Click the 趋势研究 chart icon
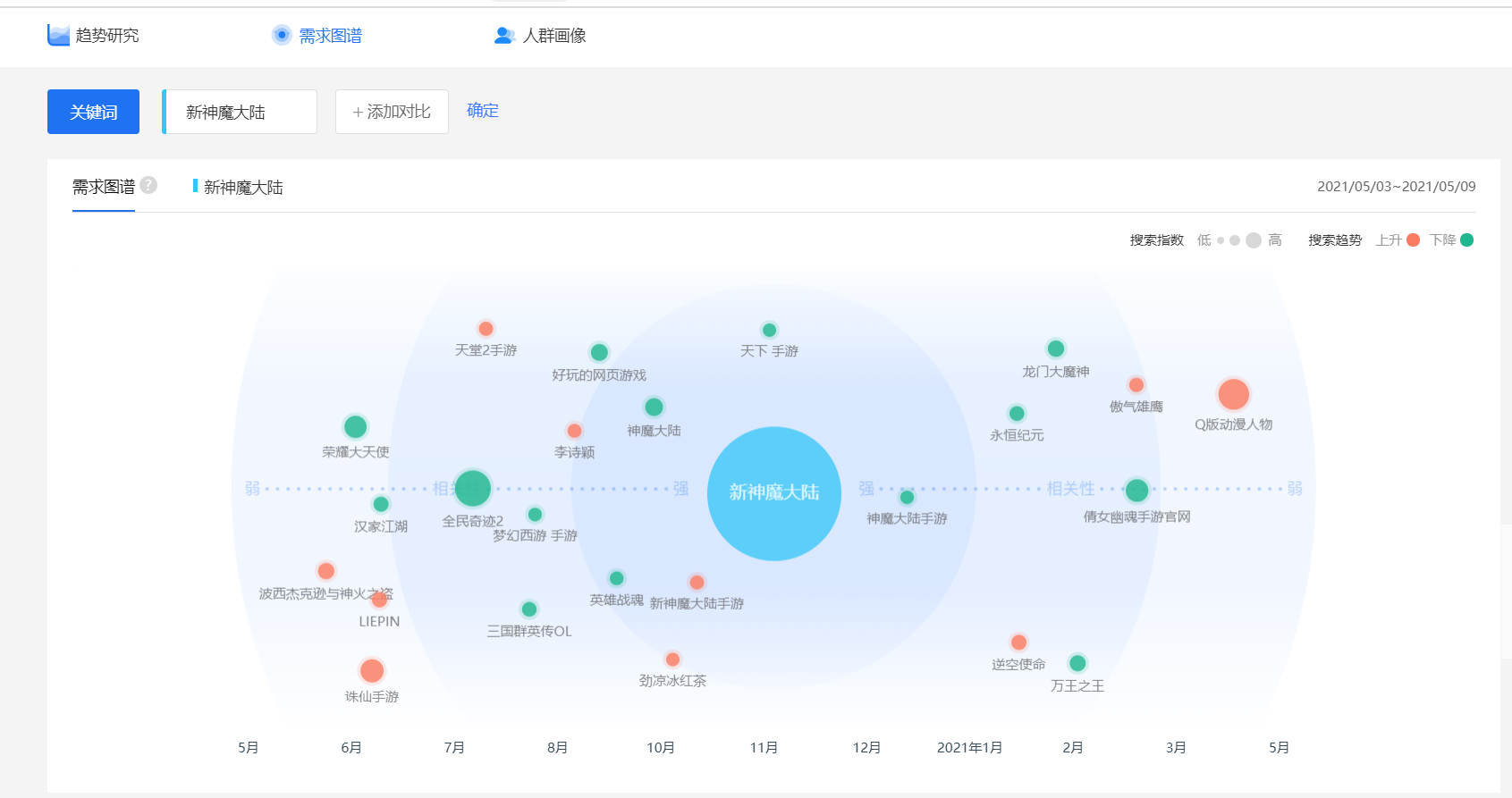The image size is (1512, 798). pos(58,36)
